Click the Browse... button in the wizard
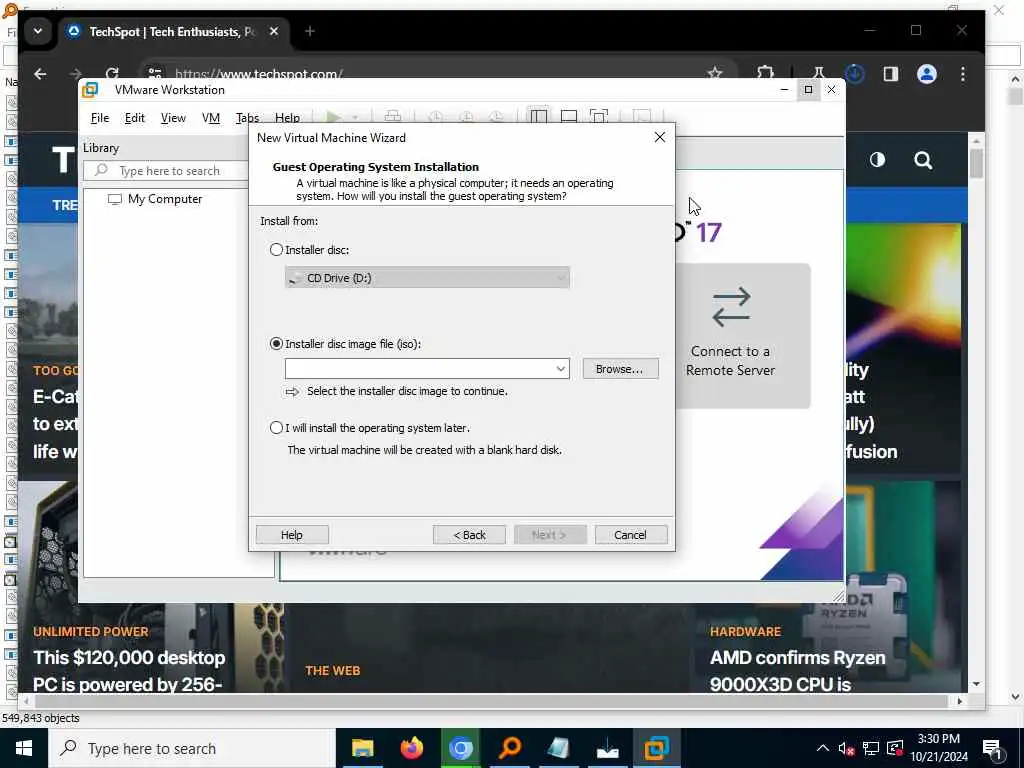 [x=620, y=369]
